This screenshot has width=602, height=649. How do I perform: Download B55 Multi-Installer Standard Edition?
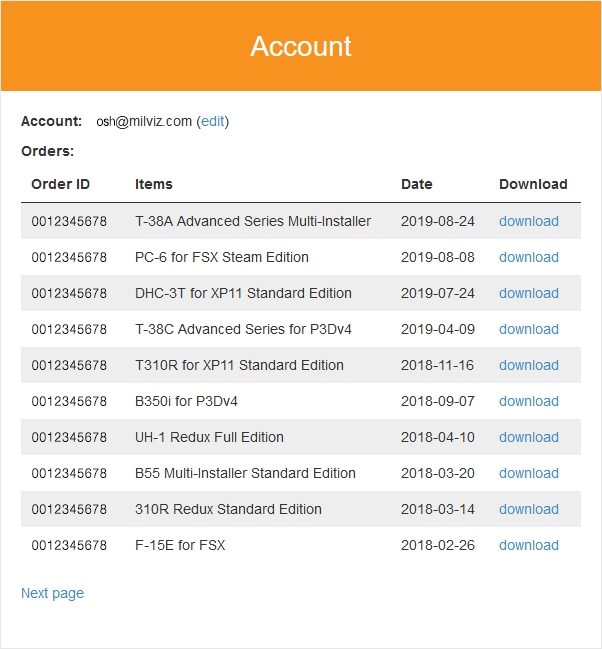click(x=528, y=473)
